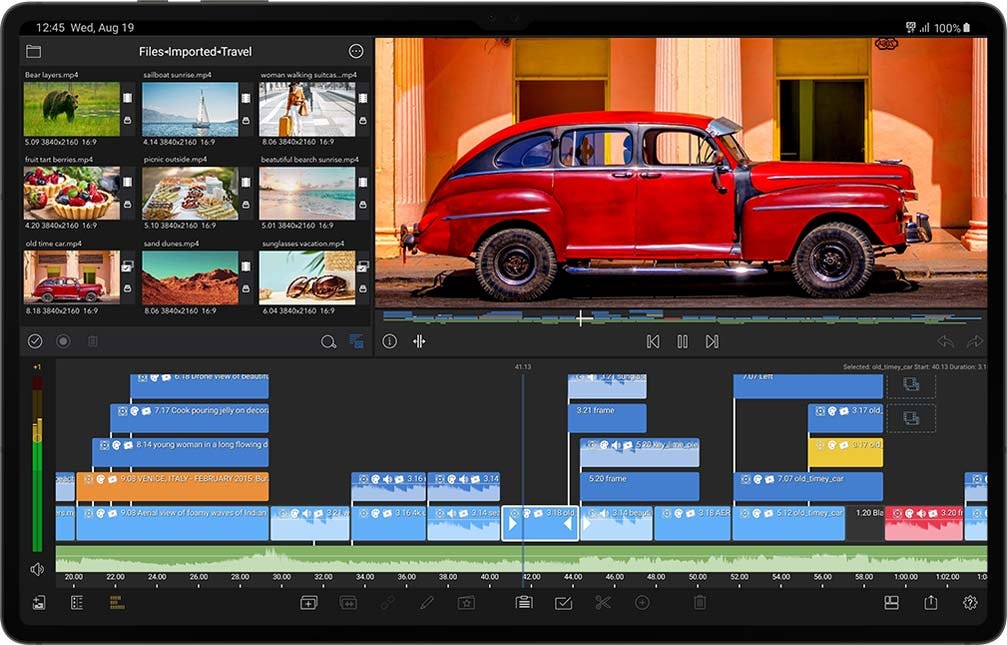Screen dimensions: 1007x645
Task: Click the search icon in library panel
Action: click(x=328, y=342)
